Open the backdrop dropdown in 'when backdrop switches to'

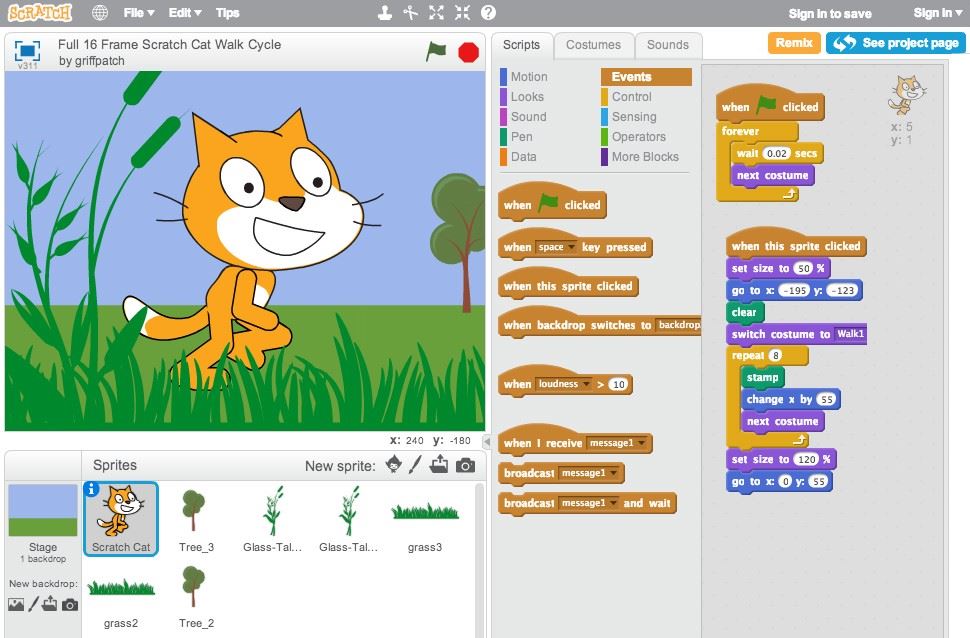click(x=679, y=325)
